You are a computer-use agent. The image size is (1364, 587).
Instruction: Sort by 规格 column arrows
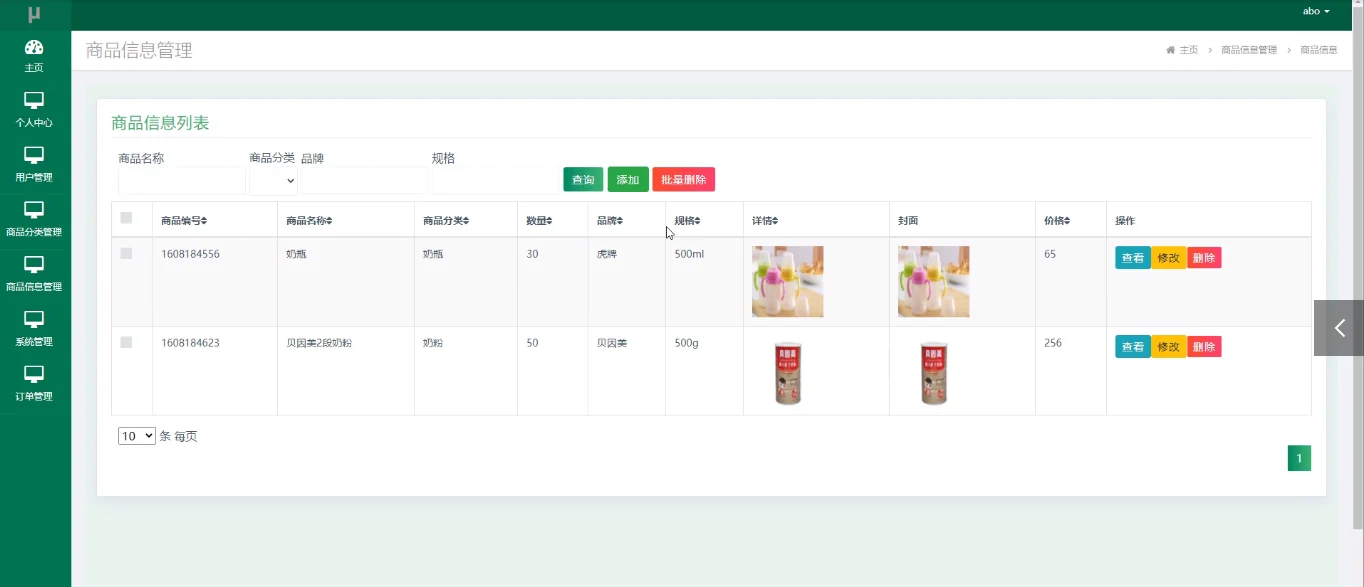pyautogui.click(x=697, y=221)
